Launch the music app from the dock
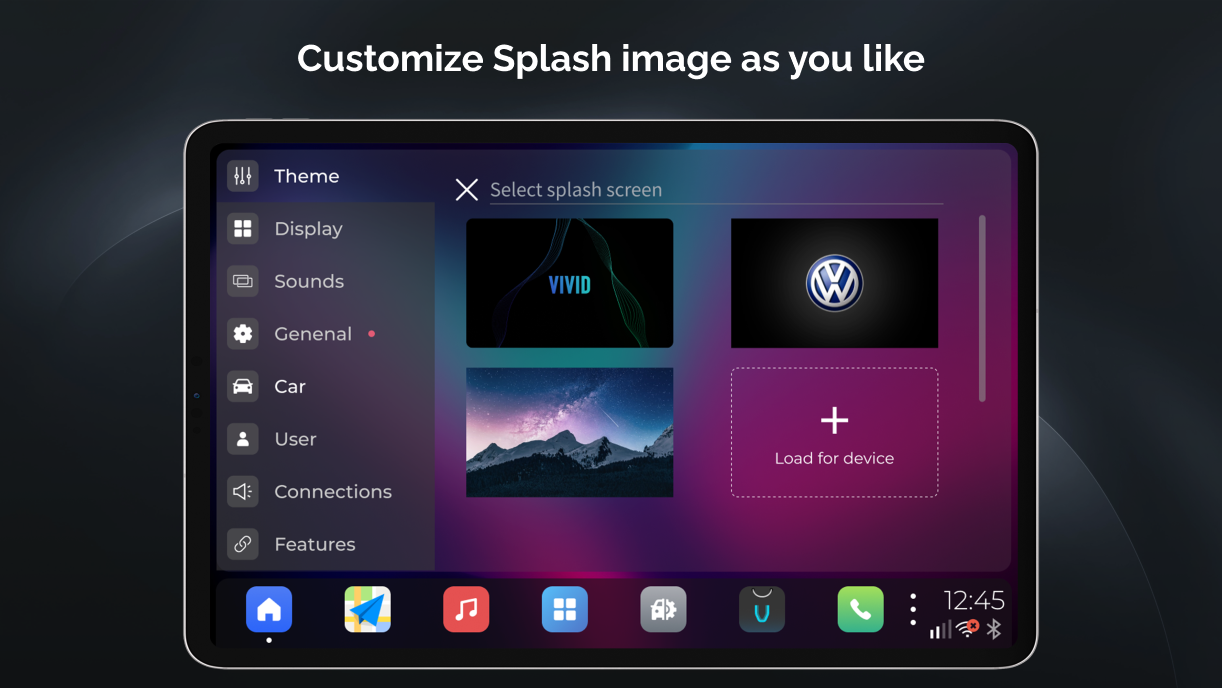The image size is (1222, 688). pyautogui.click(x=466, y=609)
